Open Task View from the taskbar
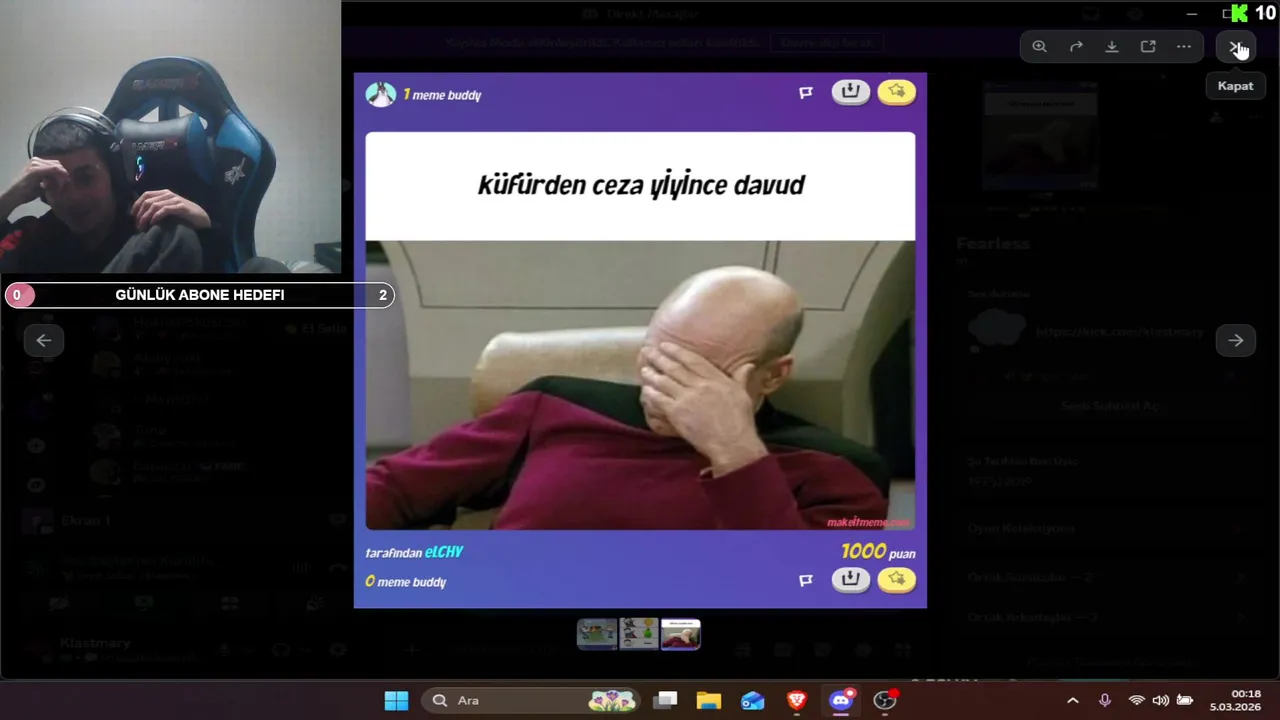This screenshot has width=1280, height=720. coord(665,700)
